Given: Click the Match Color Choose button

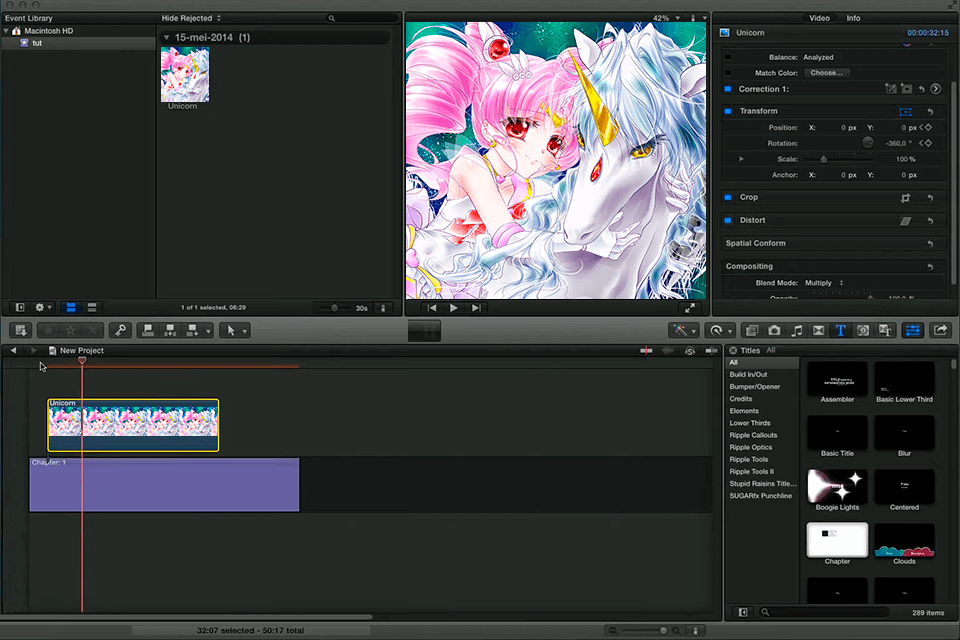Looking at the screenshot, I should click(x=827, y=72).
